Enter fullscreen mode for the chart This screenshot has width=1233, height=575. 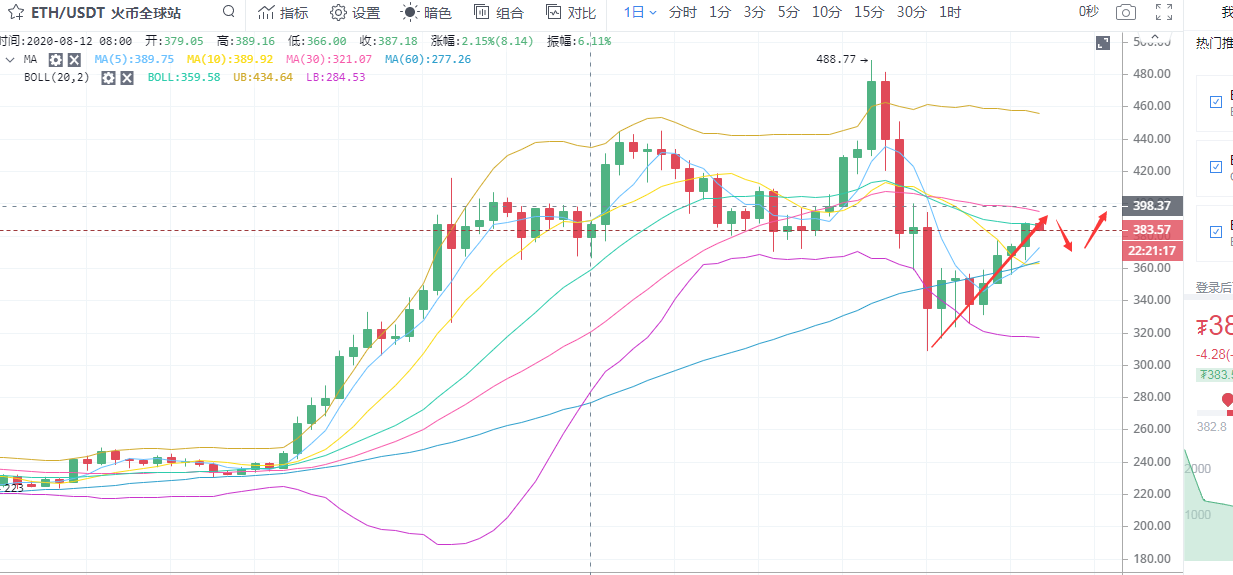coord(1162,13)
